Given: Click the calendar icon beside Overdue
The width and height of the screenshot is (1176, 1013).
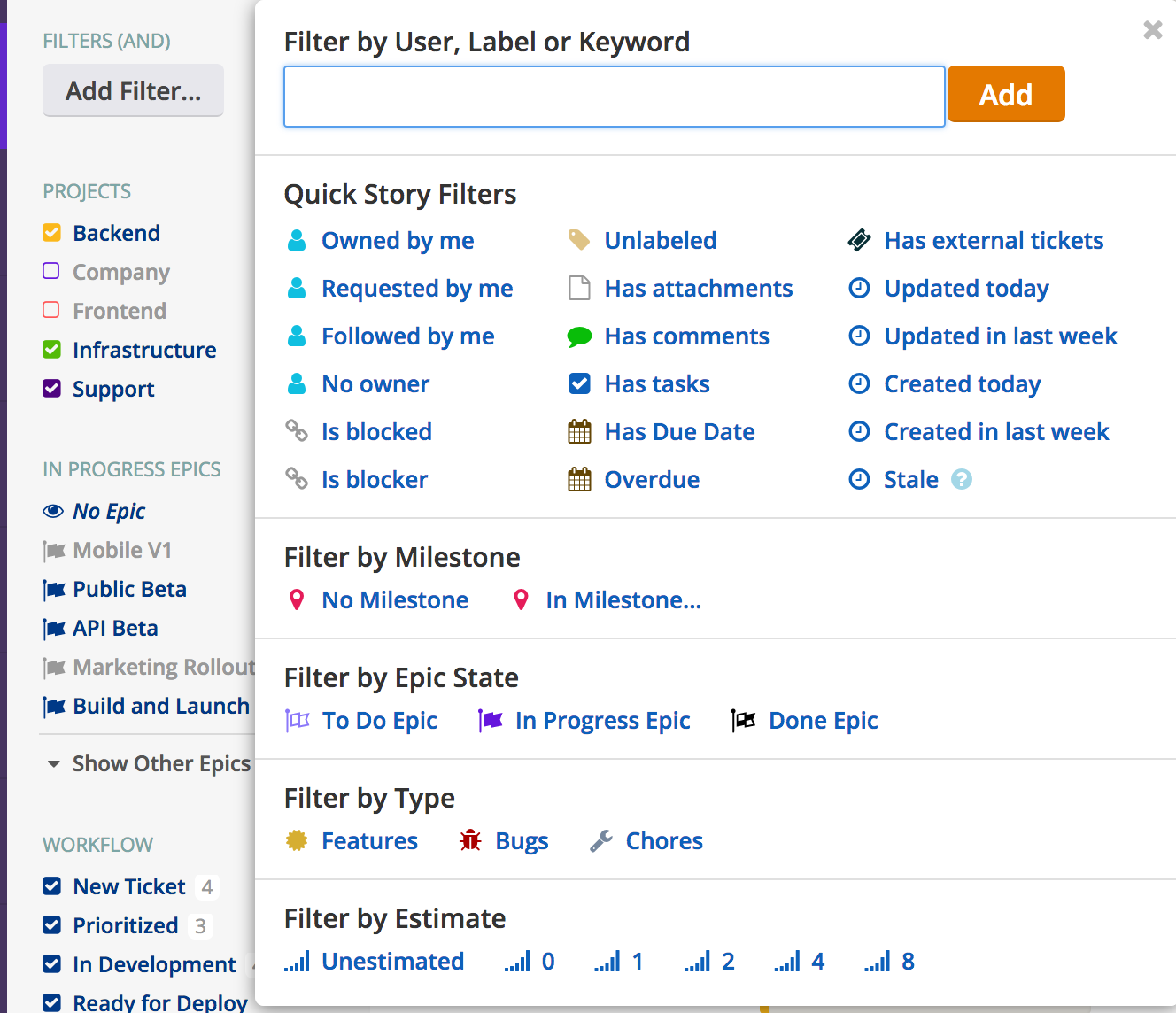Looking at the screenshot, I should (579, 479).
